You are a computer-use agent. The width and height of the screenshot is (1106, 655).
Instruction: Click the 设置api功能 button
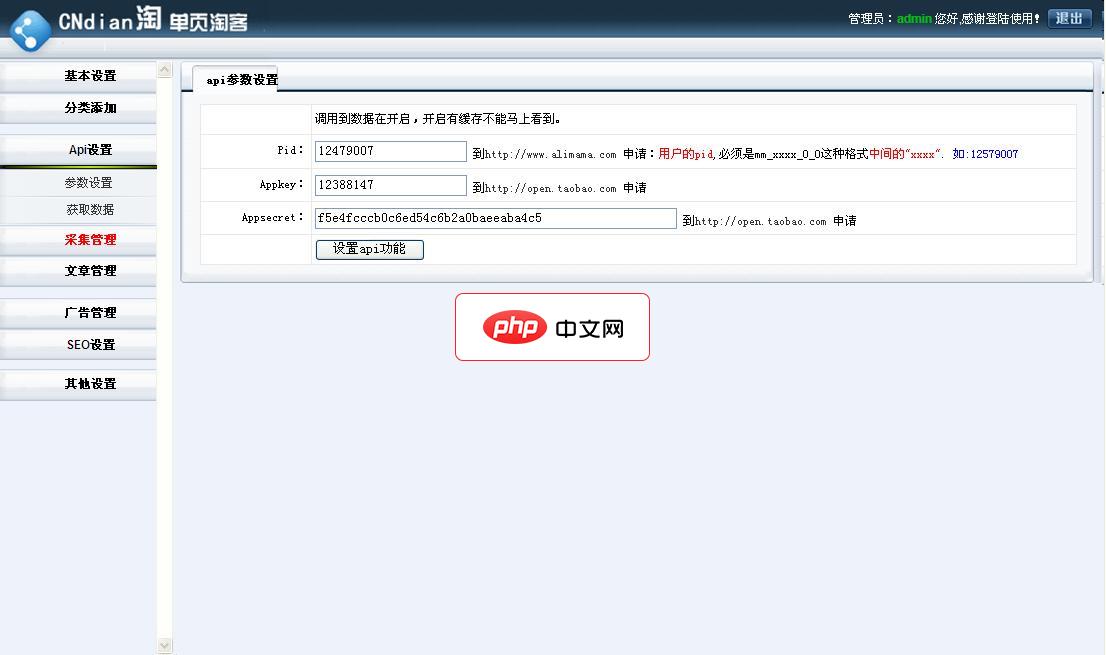click(x=369, y=250)
